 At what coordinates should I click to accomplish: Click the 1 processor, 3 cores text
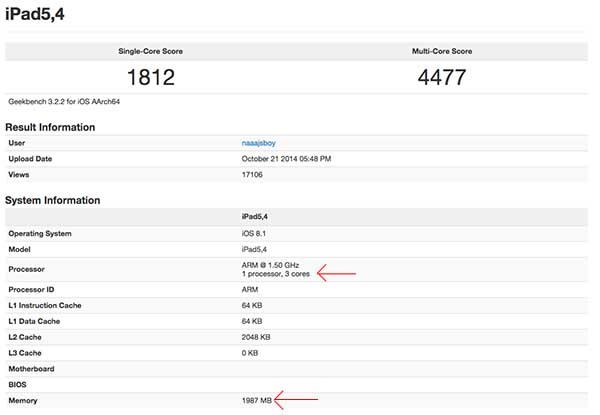click(x=276, y=274)
